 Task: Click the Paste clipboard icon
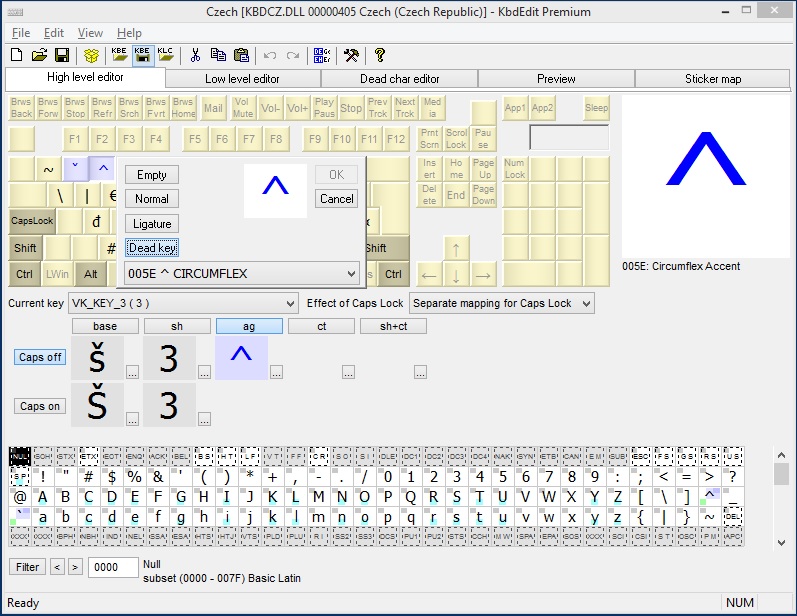(241, 55)
